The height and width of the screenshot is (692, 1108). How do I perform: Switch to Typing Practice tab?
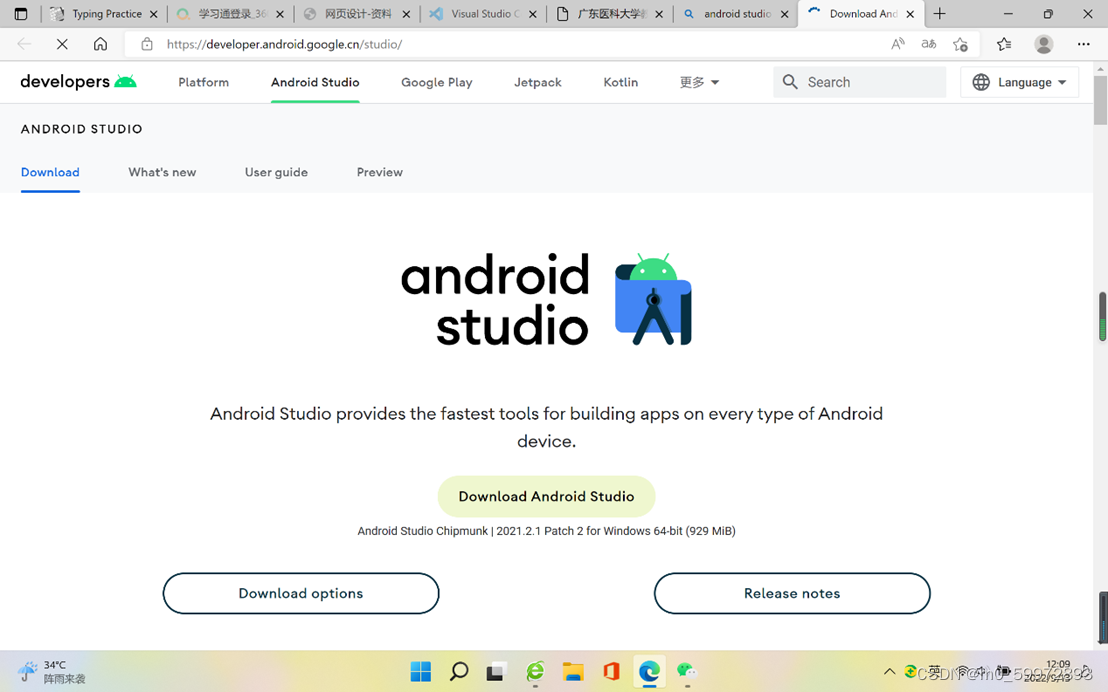[x=106, y=13]
